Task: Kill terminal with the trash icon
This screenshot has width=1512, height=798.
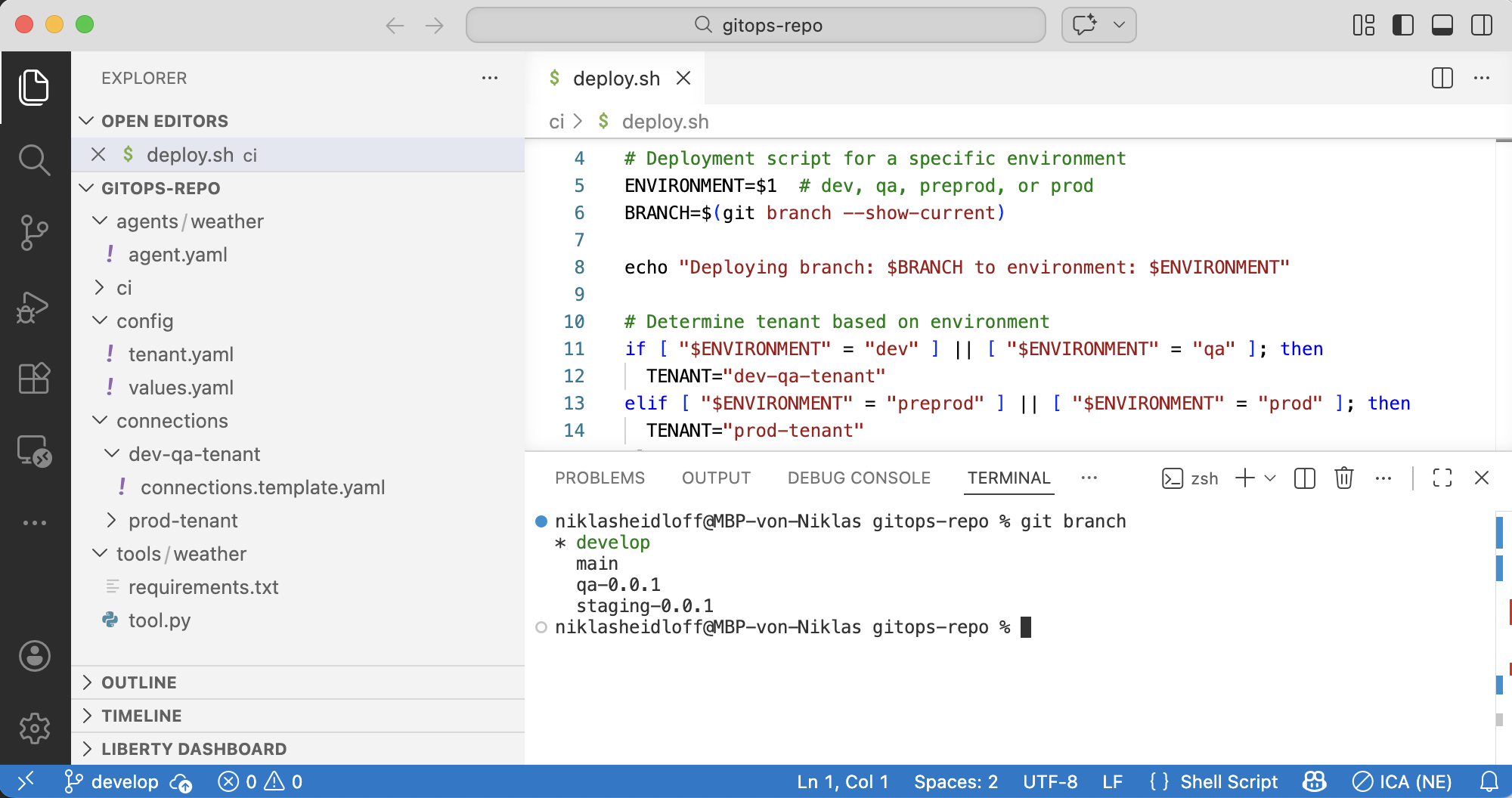Action: click(1343, 478)
